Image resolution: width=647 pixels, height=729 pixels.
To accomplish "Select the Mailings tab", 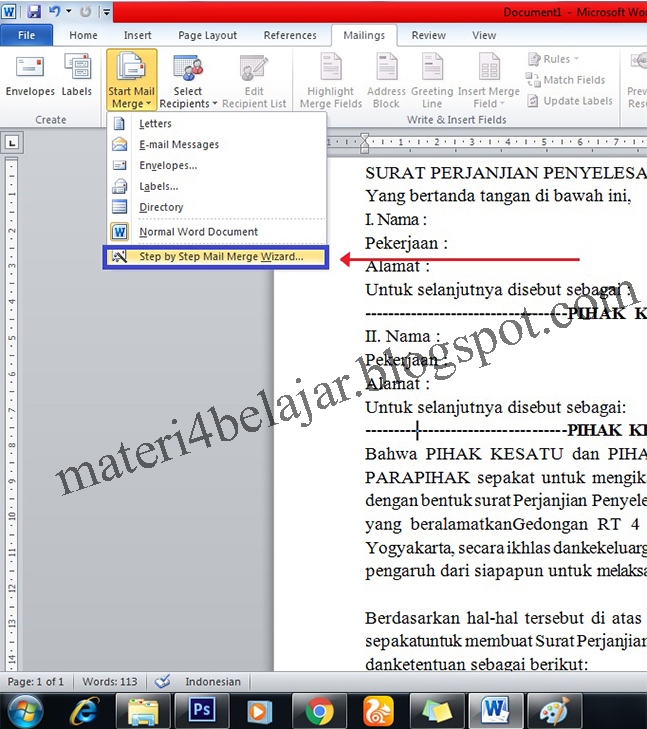I will pos(364,35).
